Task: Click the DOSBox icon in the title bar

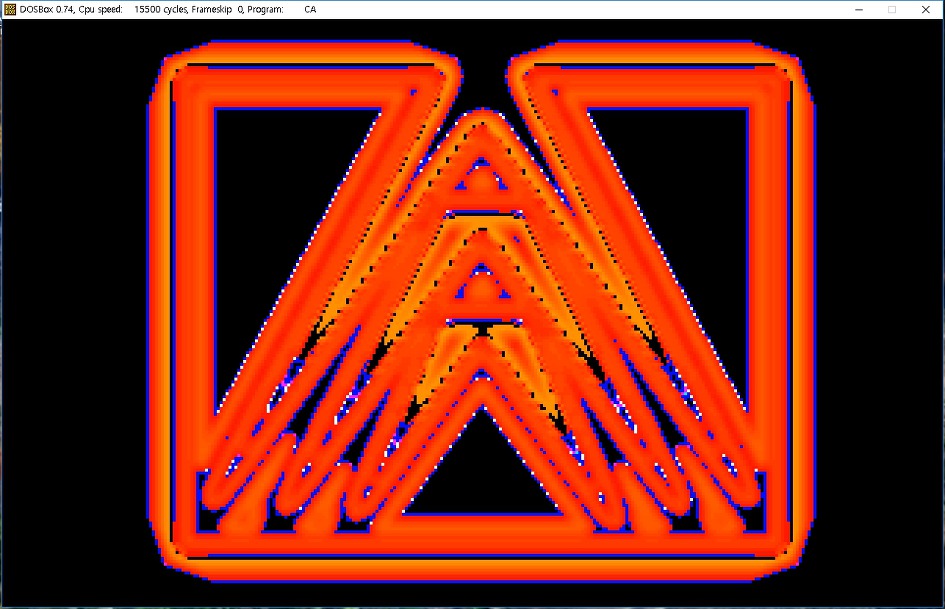Action: [x=10, y=9]
